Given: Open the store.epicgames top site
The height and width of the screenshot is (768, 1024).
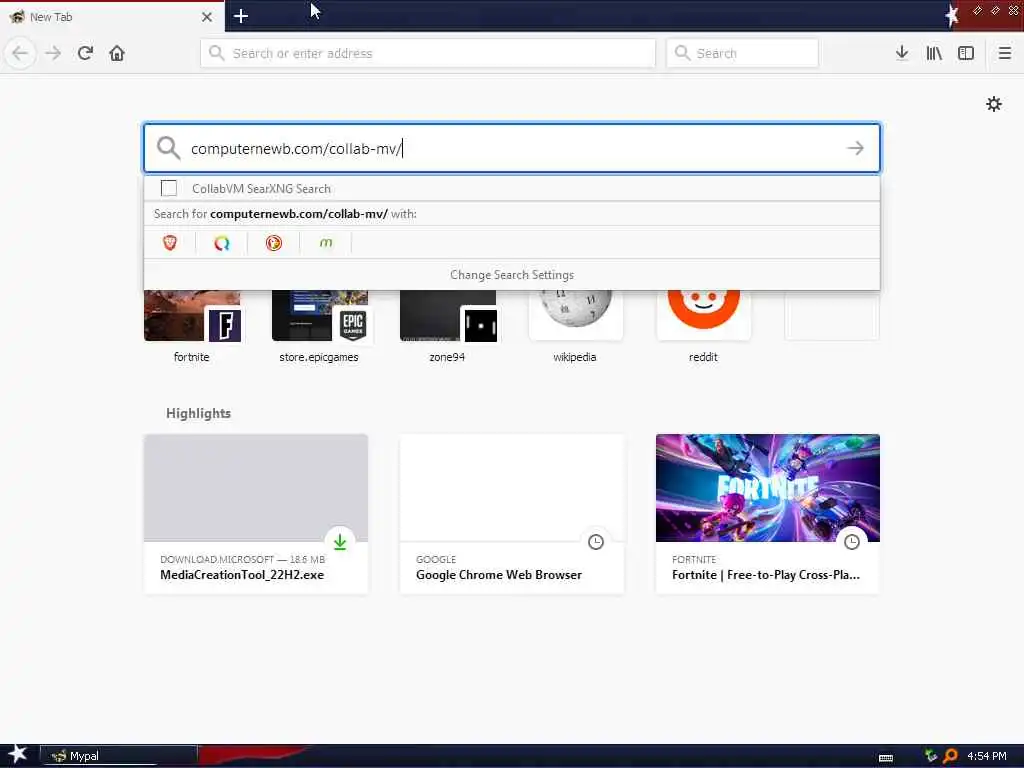Looking at the screenshot, I should (320, 327).
